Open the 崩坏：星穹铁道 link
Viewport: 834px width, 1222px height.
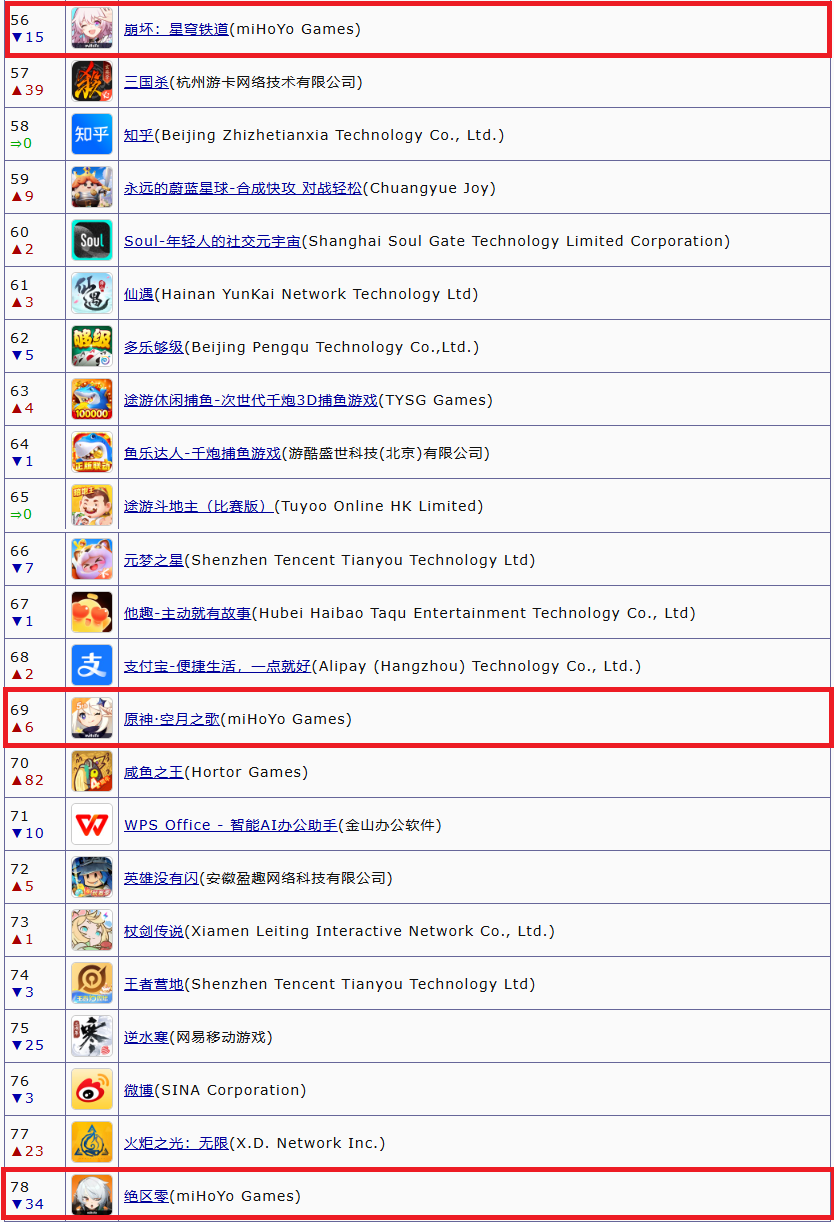click(x=176, y=29)
